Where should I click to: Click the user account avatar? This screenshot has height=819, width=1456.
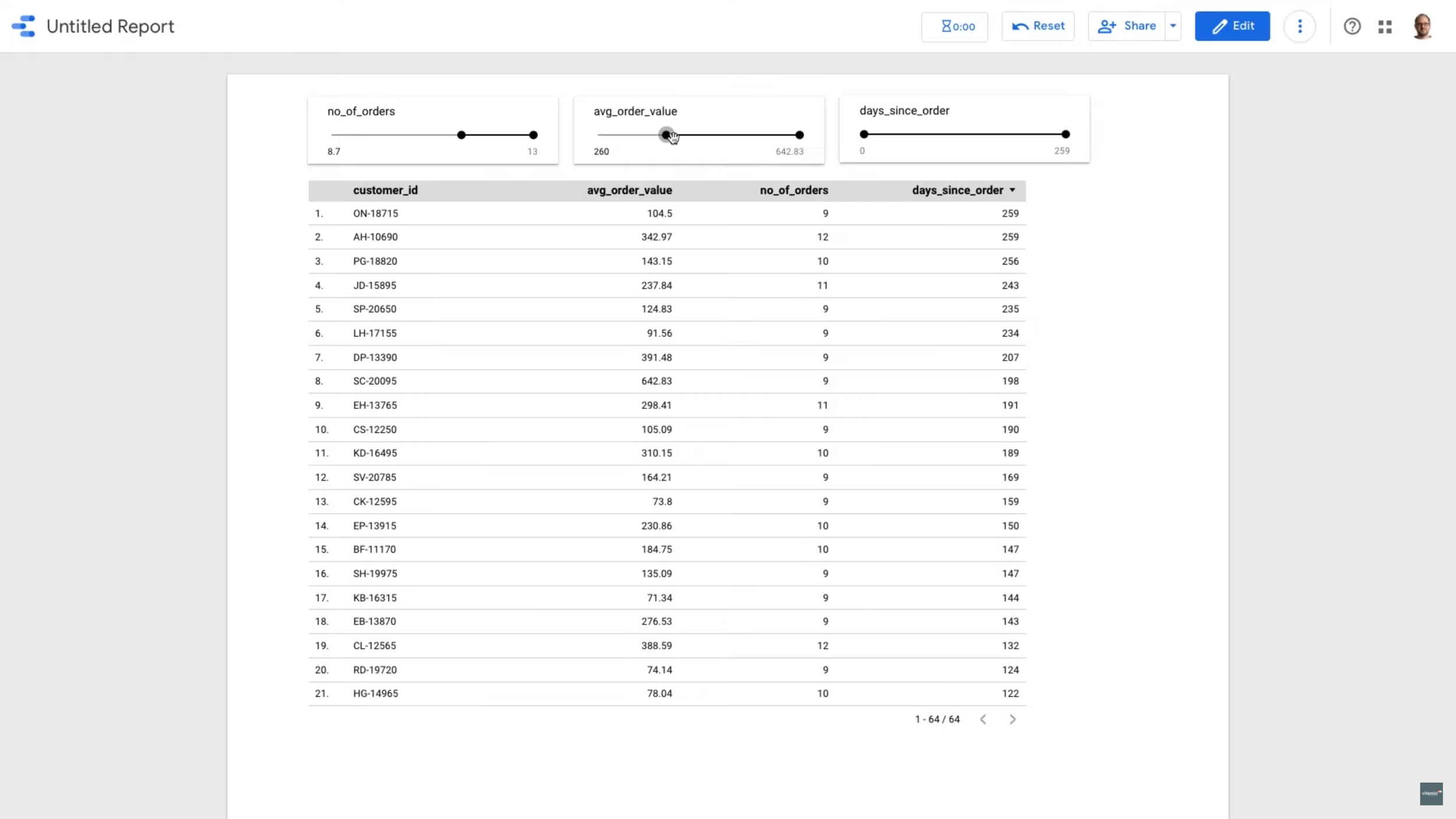click(x=1422, y=26)
